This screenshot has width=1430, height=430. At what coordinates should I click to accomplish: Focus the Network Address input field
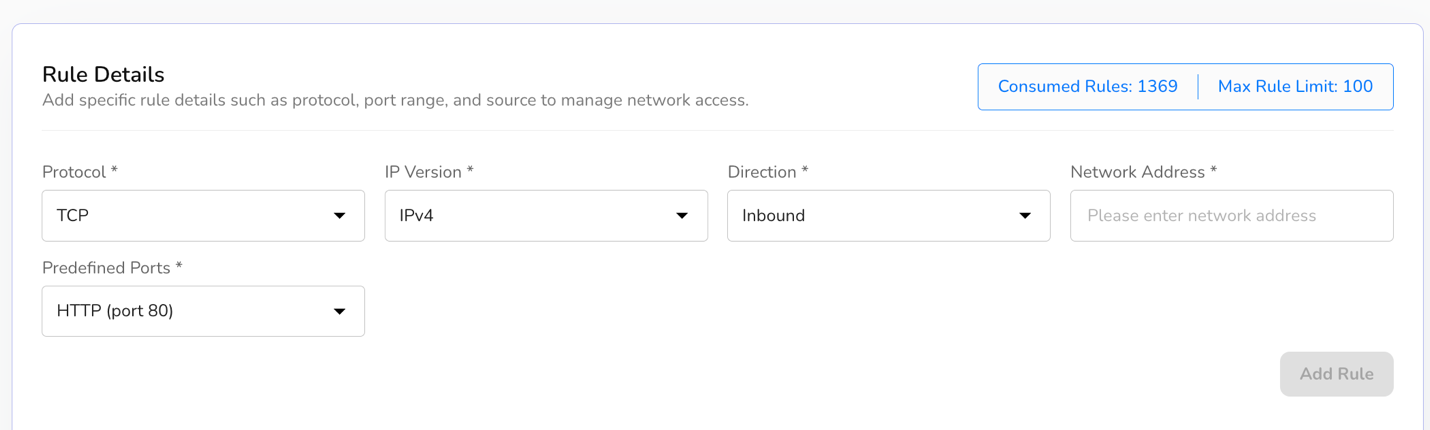(x=1231, y=216)
